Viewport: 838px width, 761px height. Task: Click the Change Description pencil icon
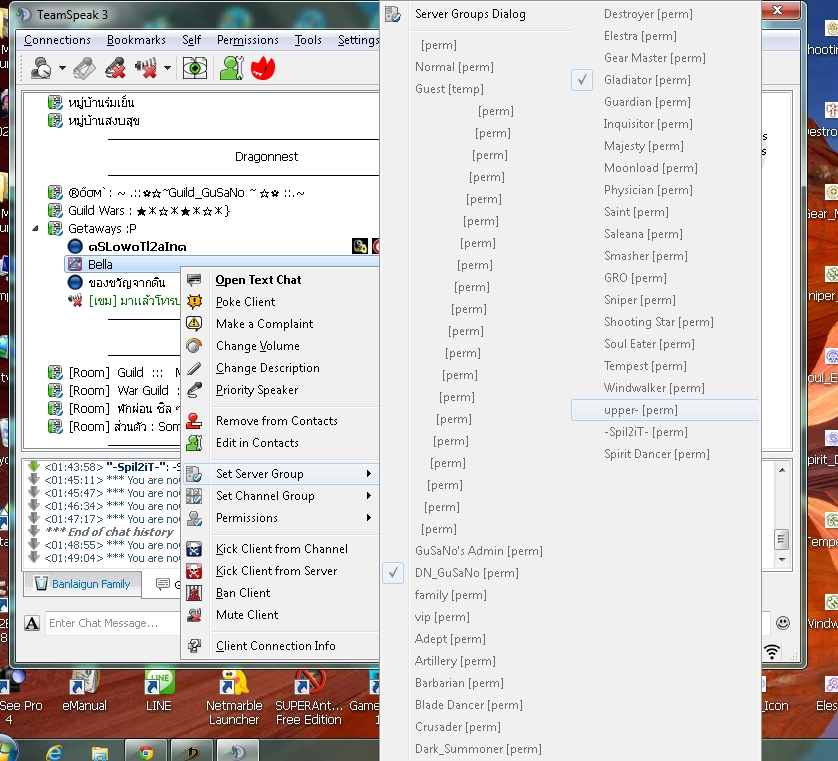(194, 368)
